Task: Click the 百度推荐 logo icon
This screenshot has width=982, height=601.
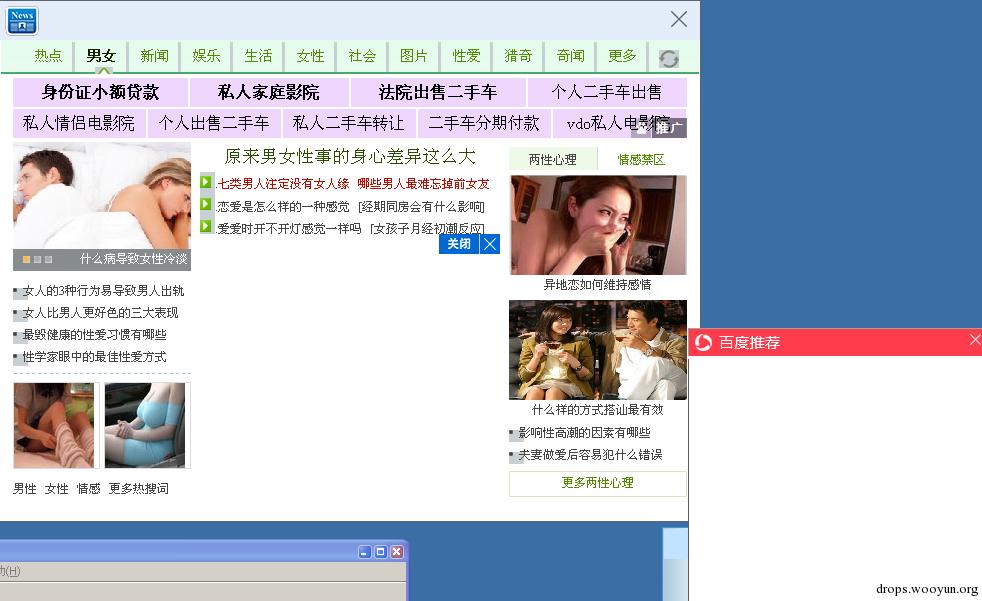Action: [704, 343]
